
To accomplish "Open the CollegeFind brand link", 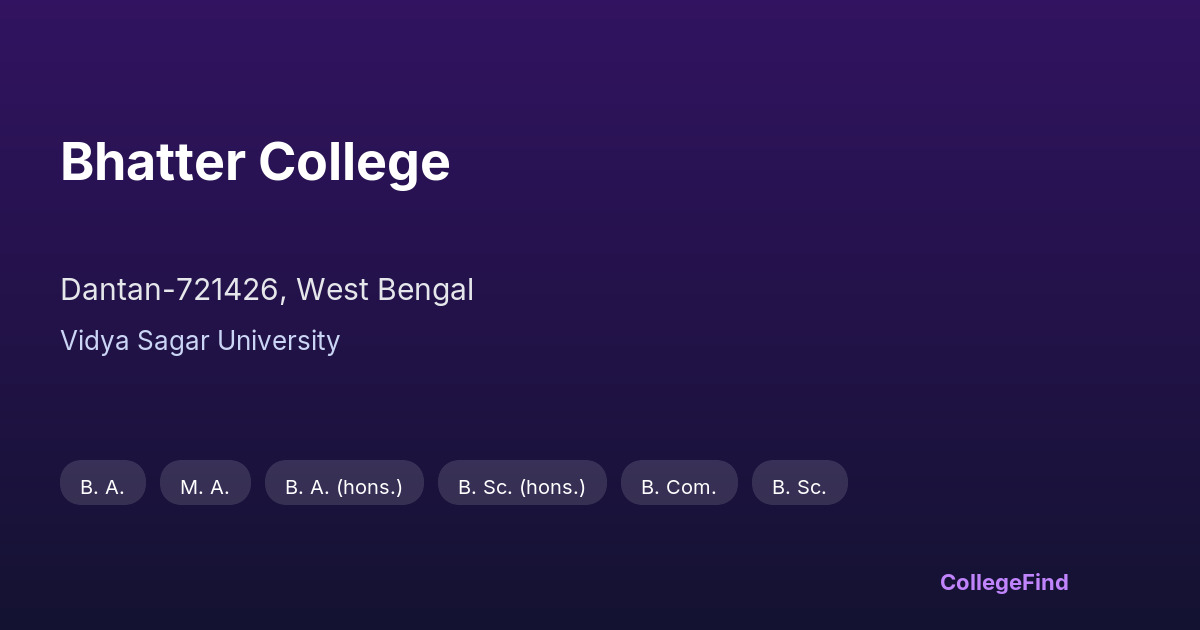I will point(1004,583).
